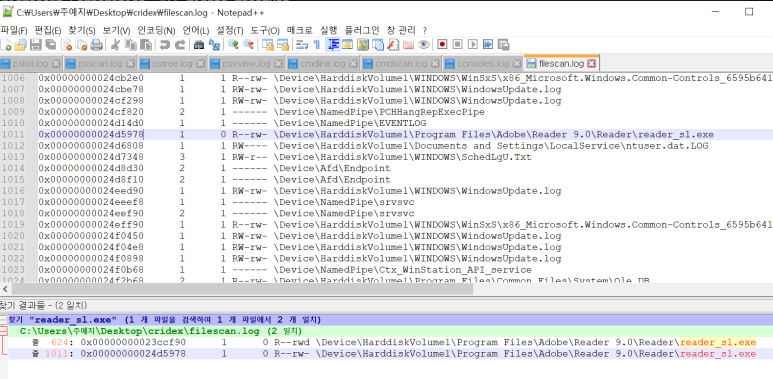This screenshot has width=773, height=379.
Task: Switch to the pslist.log tab
Action: [x=31, y=64]
